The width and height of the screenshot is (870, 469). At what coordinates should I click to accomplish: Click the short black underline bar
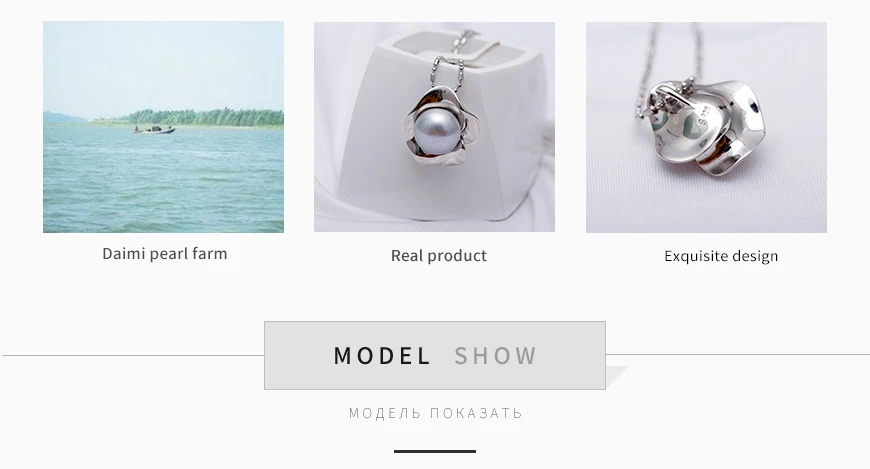(435, 451)
